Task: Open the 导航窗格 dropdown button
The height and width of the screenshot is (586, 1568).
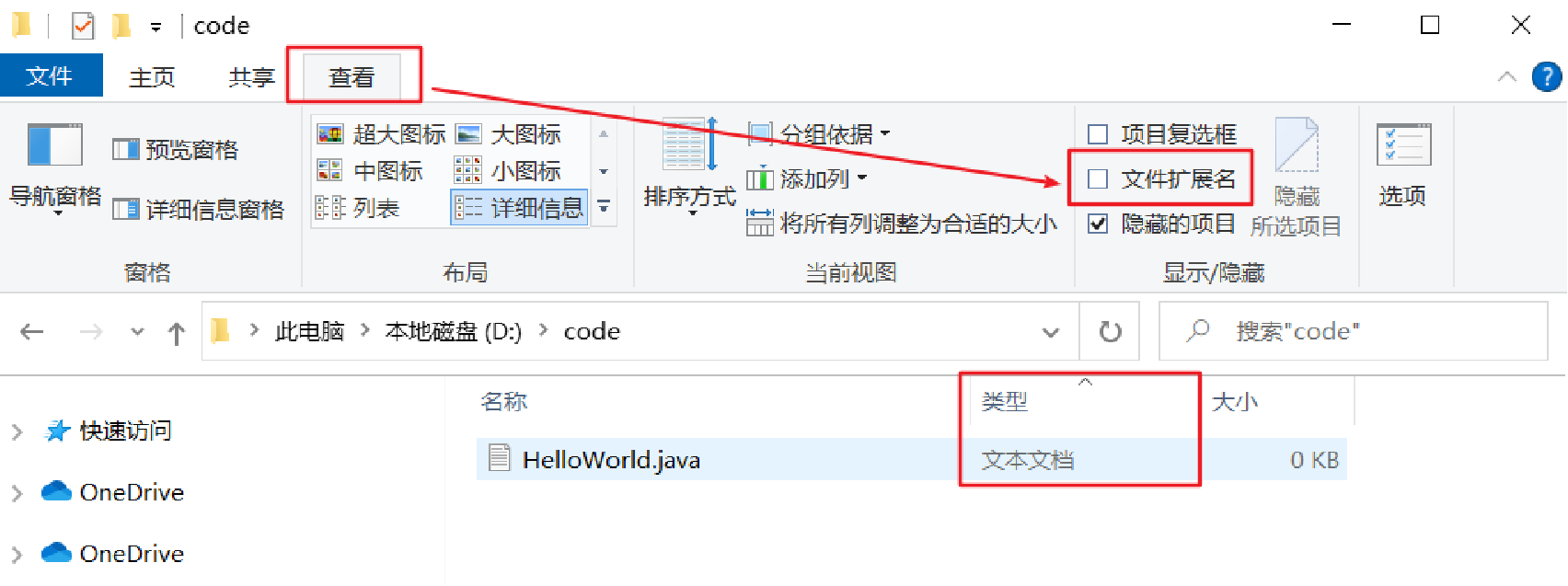Action: (55, 169)
